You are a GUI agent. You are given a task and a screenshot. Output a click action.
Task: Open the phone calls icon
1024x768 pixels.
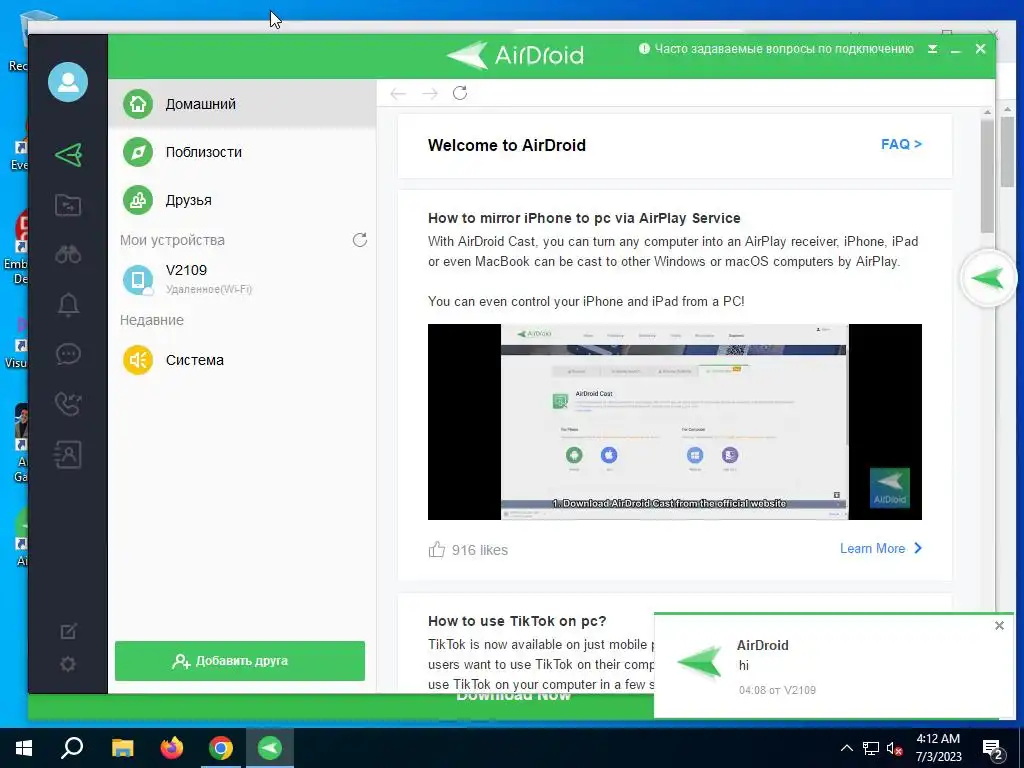pos(68,404)
